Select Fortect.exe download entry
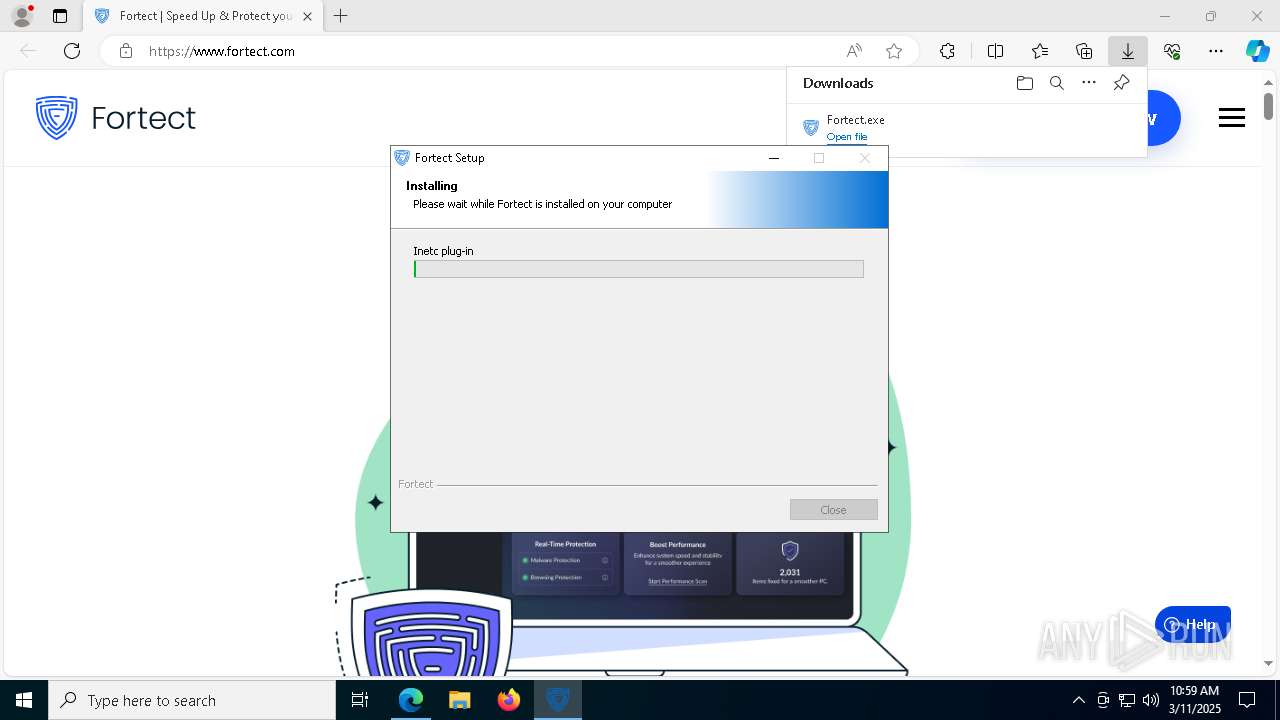 (x=966, y=127)
